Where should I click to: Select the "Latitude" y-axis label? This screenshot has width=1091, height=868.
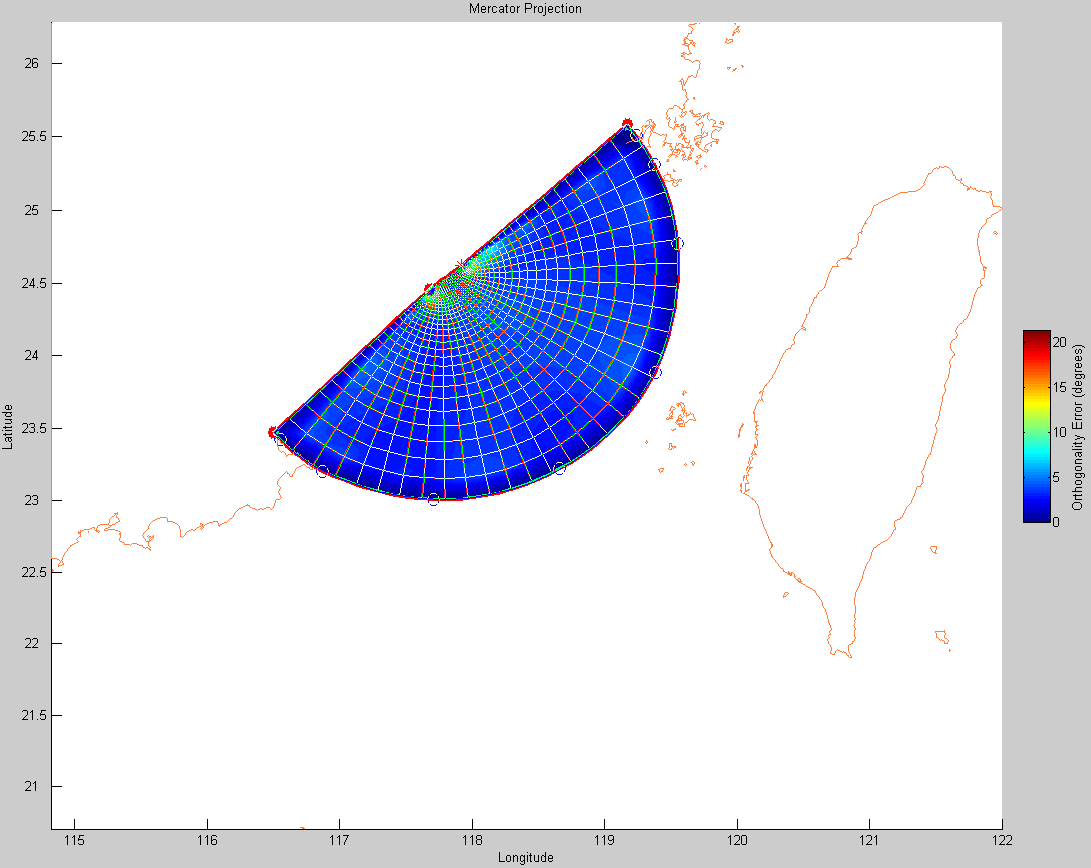click(8, 426)
